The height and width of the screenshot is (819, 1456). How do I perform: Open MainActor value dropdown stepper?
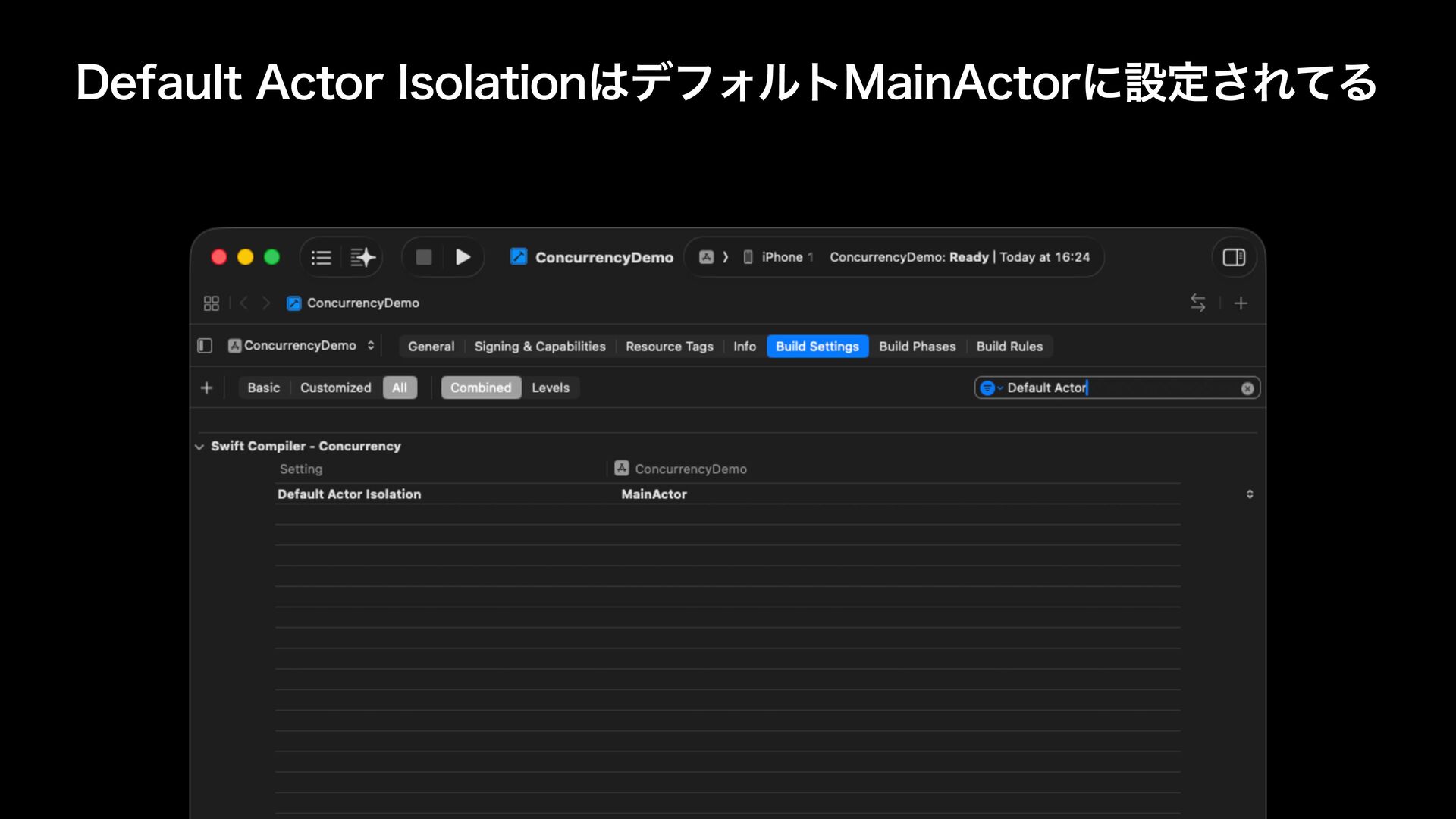[x=1250, y=494]
